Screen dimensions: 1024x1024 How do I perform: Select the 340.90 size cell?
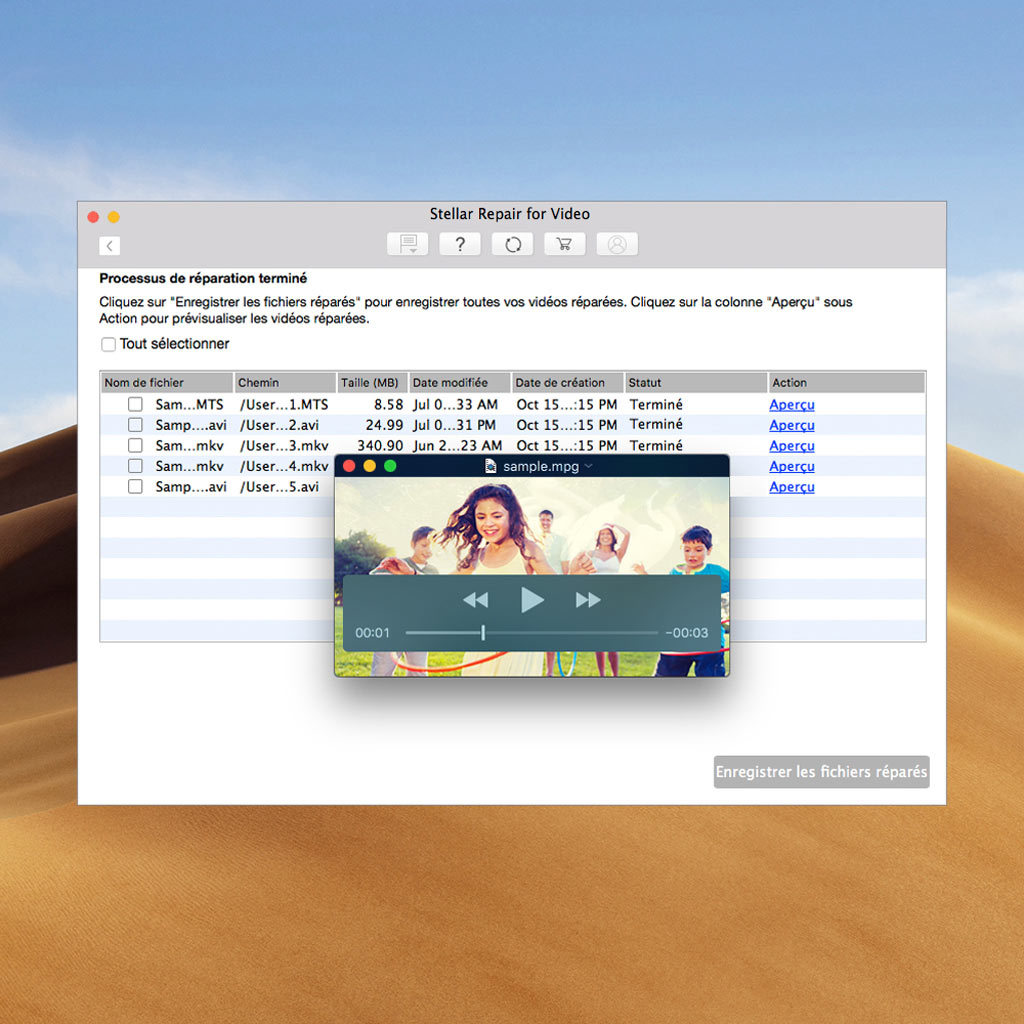[x=380, y=445]
